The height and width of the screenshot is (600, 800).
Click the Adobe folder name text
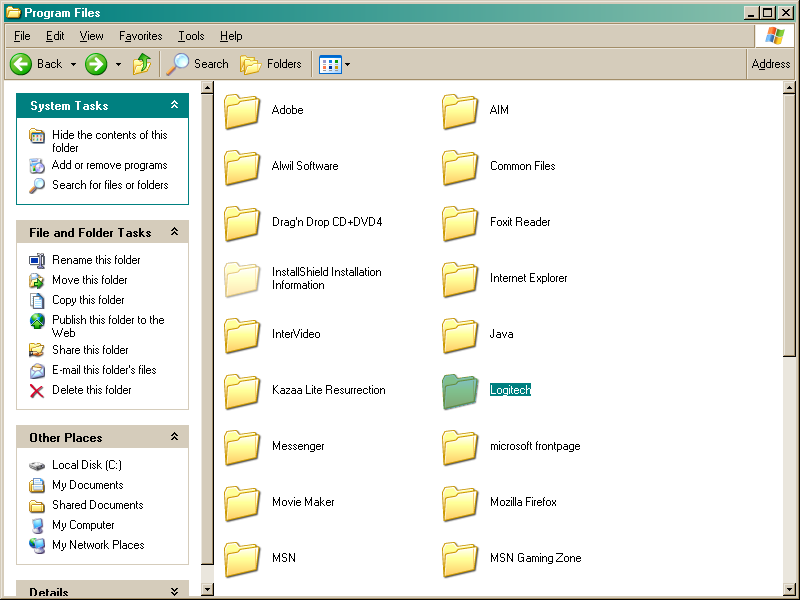tap(287, 110)
